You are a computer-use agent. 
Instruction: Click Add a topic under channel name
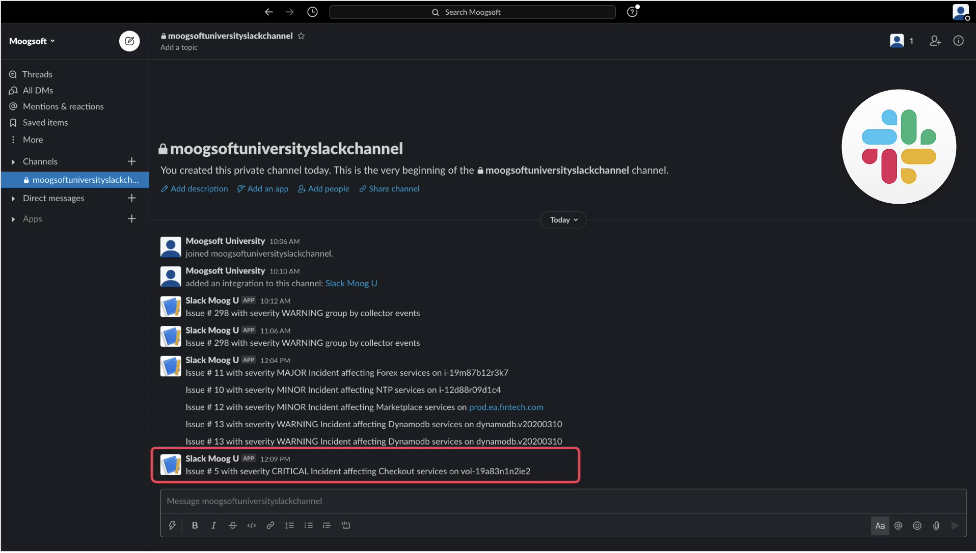(x=179, y=47)
